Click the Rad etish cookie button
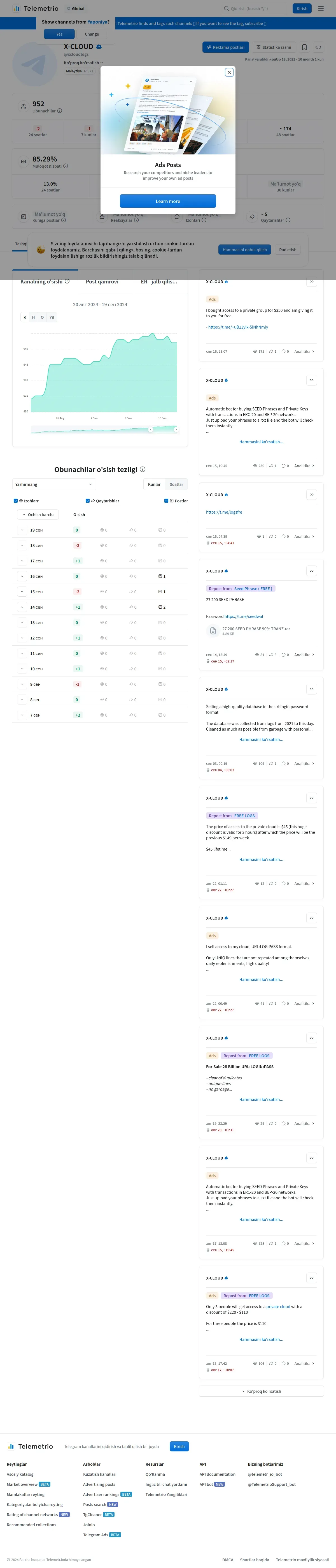336x1568 pixels. (288, 250)
